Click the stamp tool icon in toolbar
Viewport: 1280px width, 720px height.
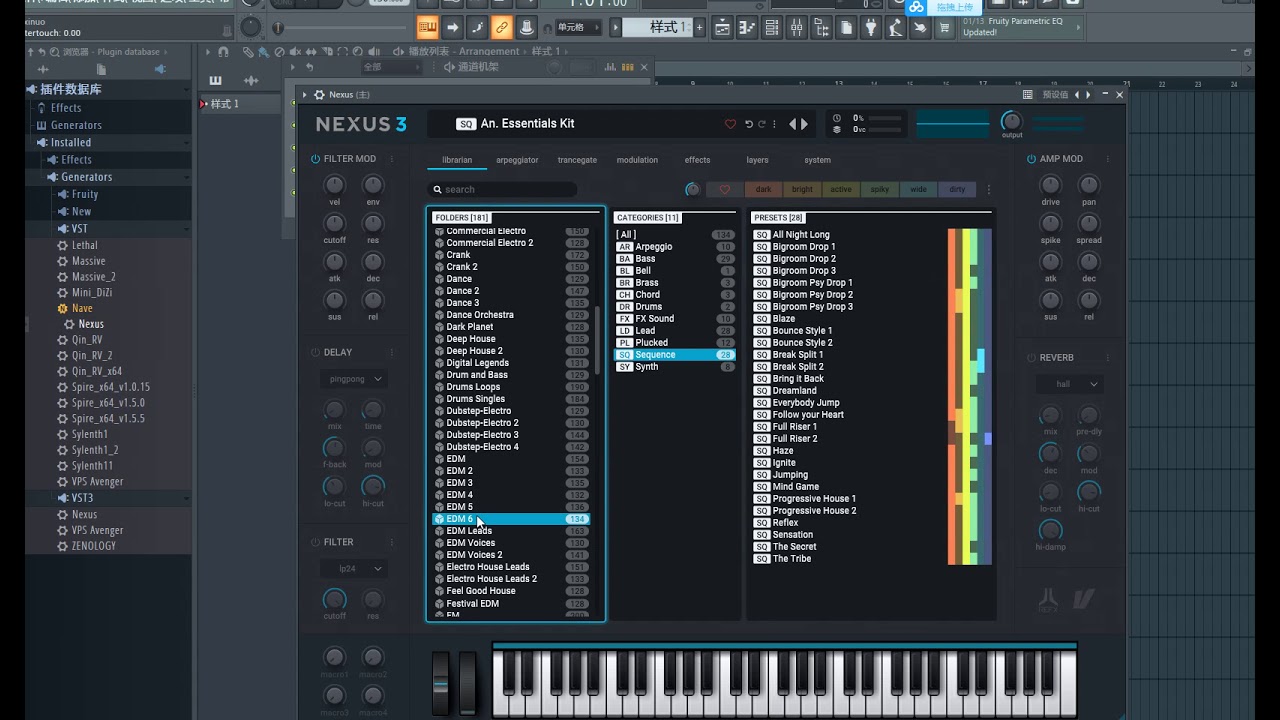[526, 28]
